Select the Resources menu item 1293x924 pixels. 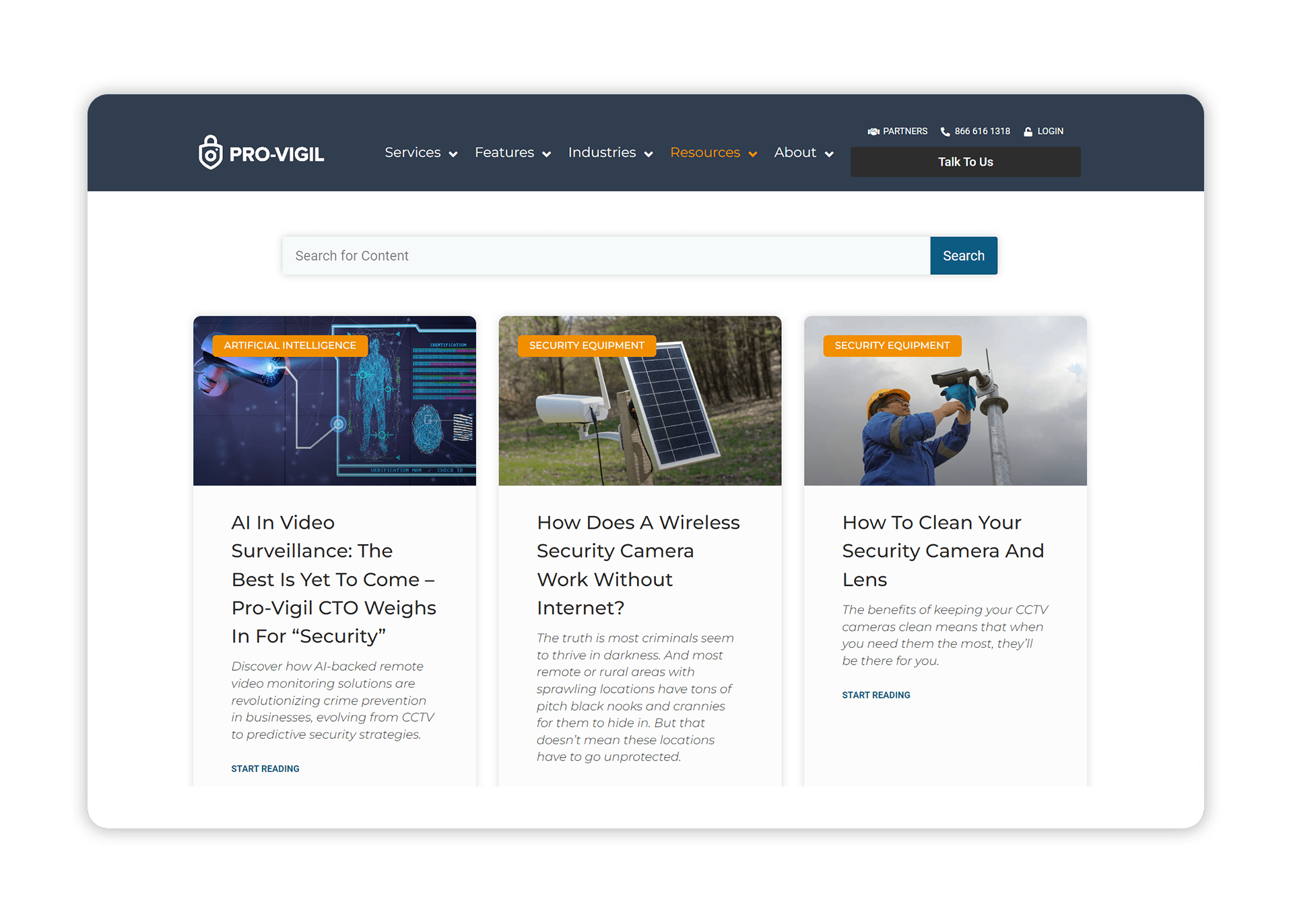pyautogui.click(x=705, y=153)
